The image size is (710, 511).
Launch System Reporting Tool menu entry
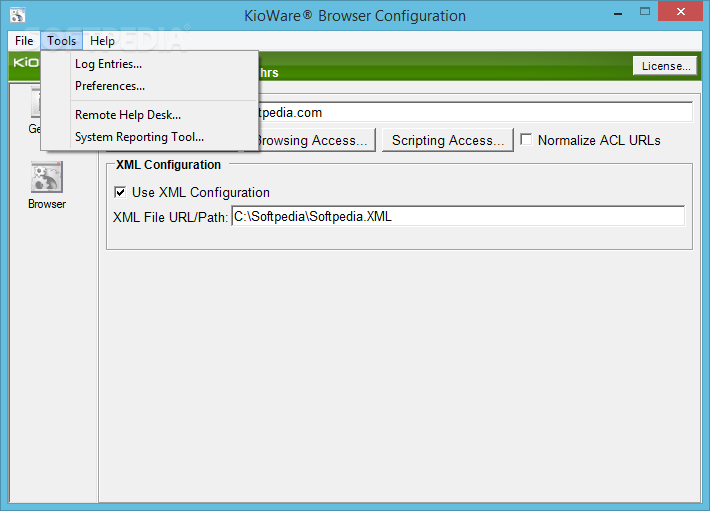tap(149, 137)
